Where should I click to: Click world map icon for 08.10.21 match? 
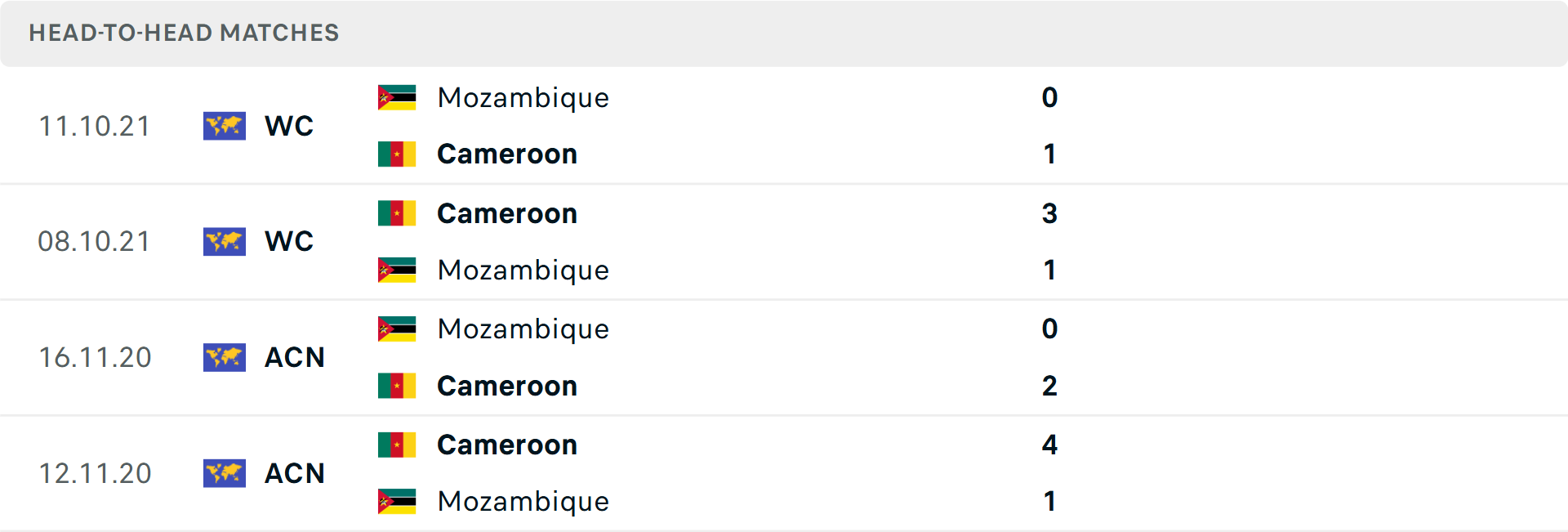click(225, 242)
